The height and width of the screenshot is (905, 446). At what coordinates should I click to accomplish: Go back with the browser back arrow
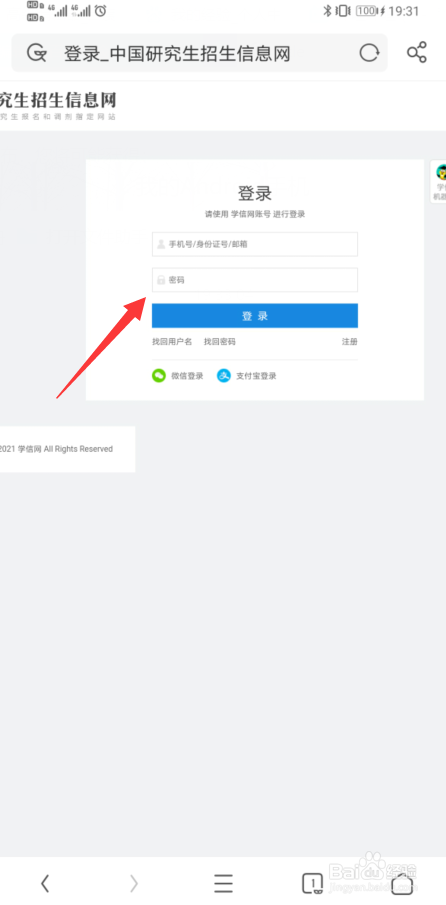tap(45, 882)
